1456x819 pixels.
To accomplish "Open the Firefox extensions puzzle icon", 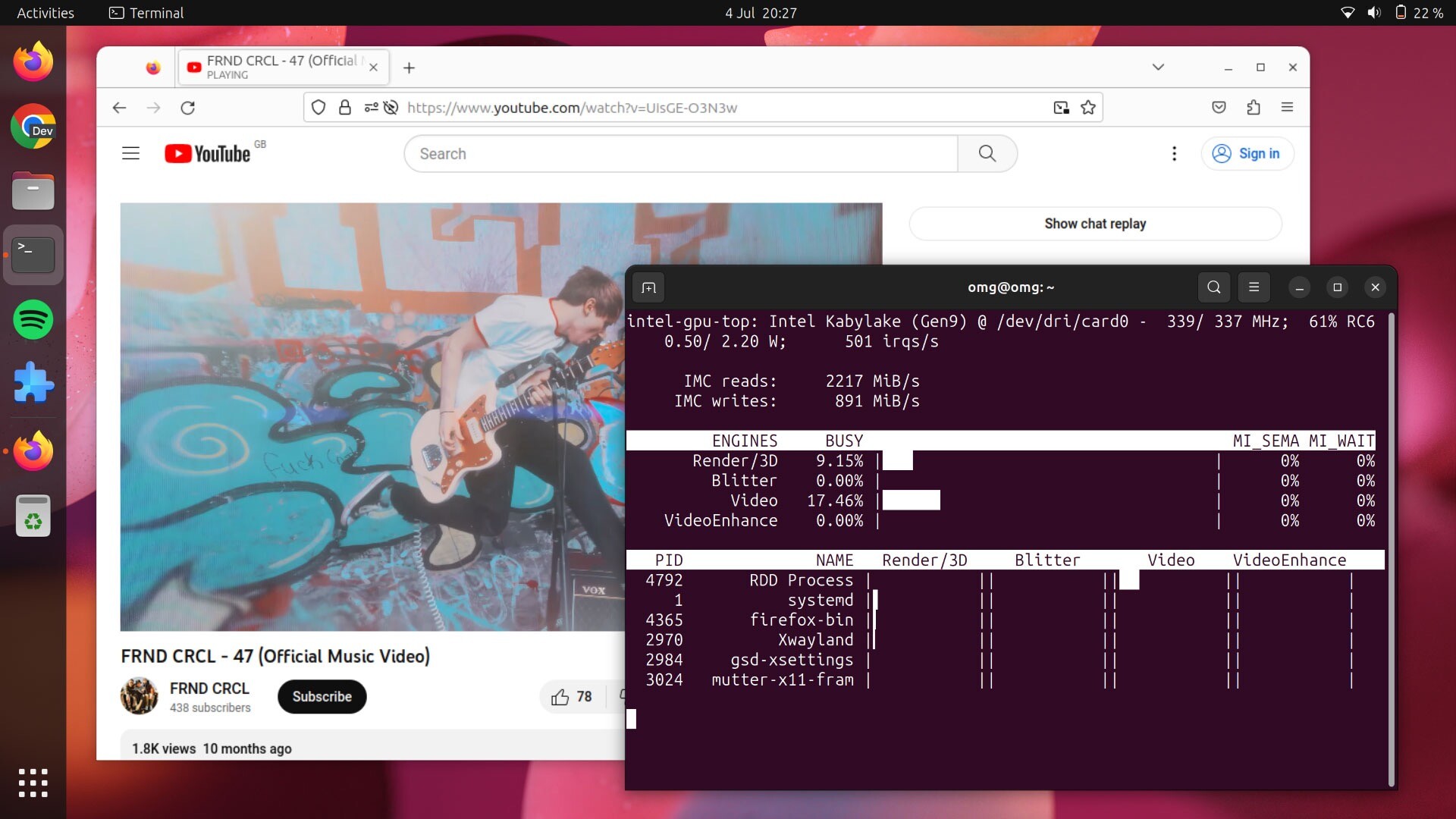I will tap(1254, 108).
